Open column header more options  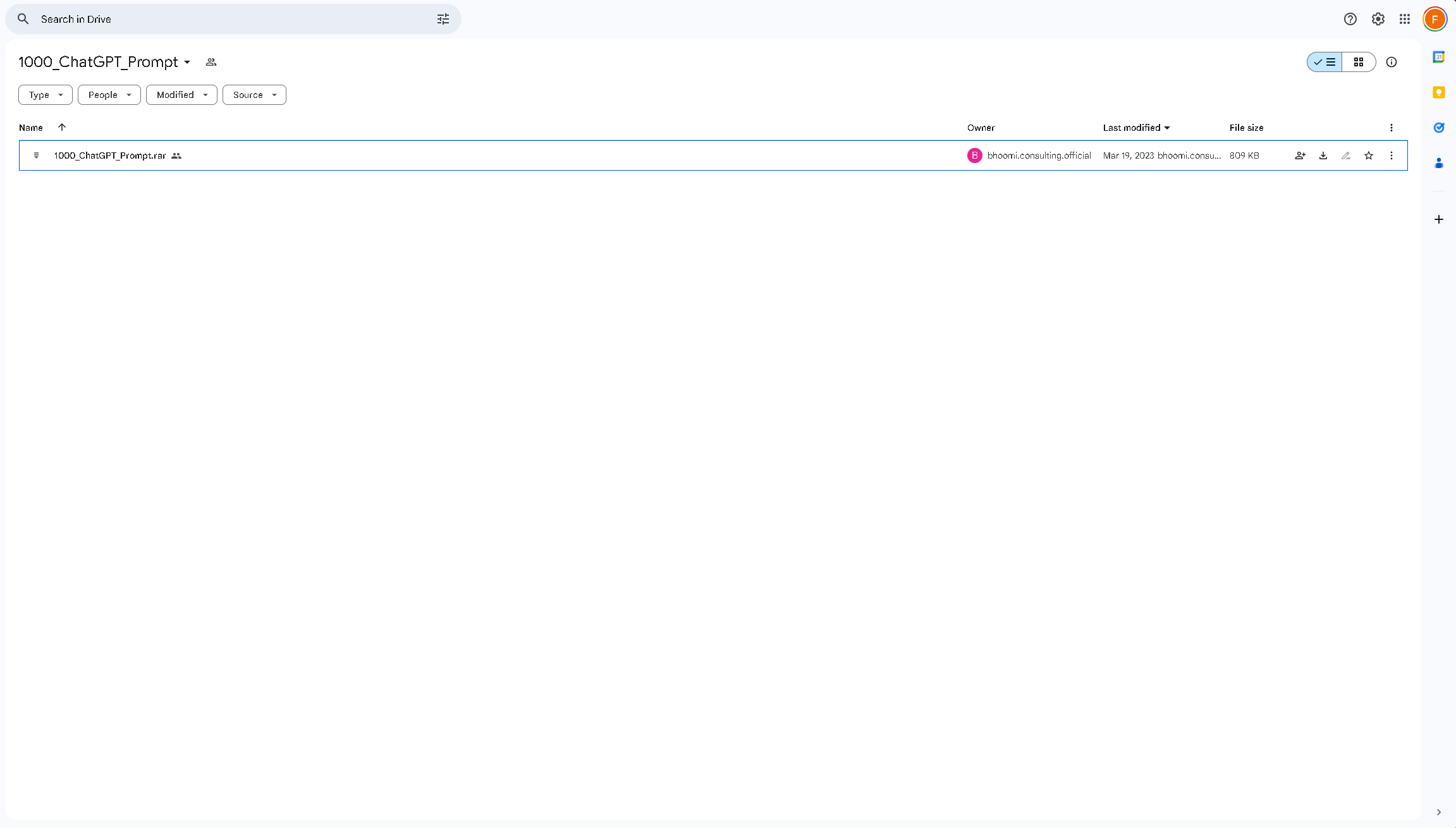tap(1392, 128)
